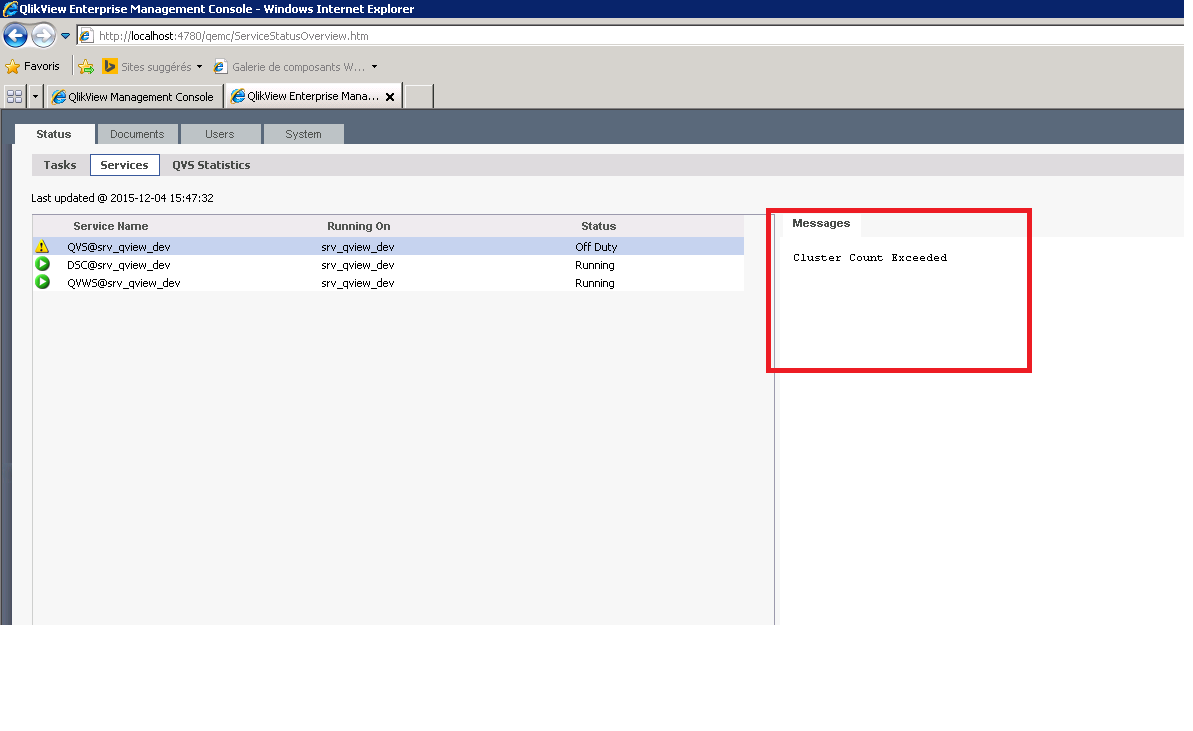Open the QVS Statistics sub-tab

[212, 165]
